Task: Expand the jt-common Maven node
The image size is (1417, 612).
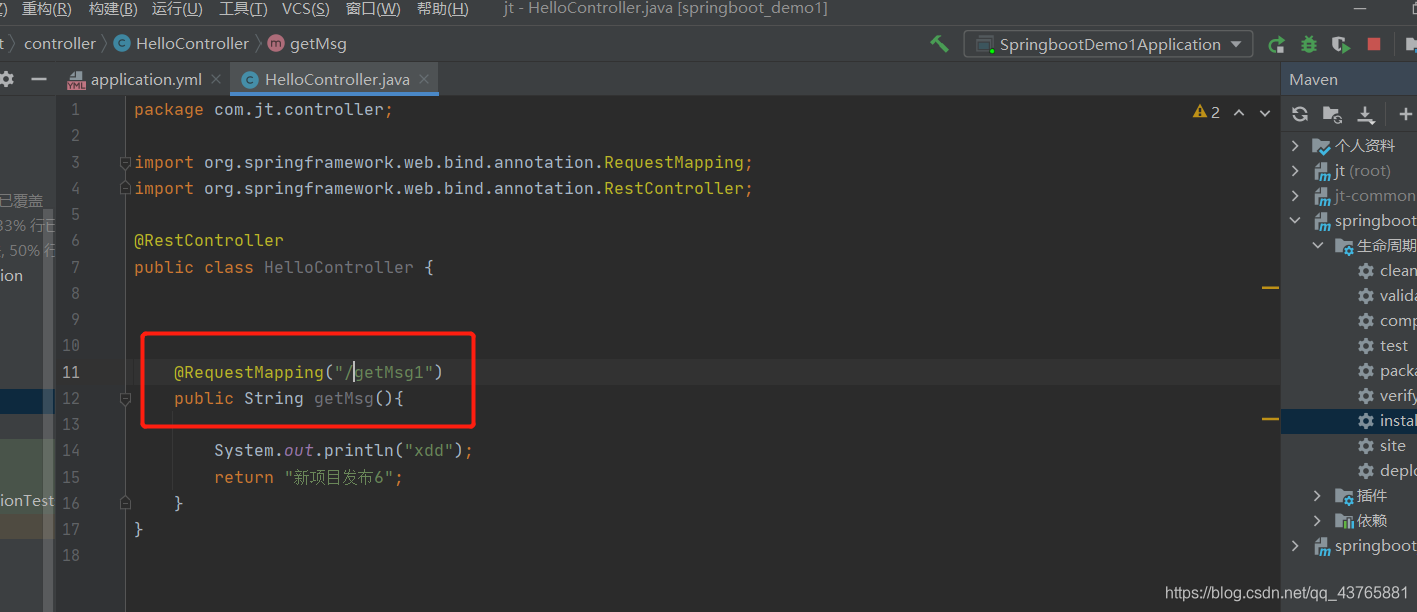Action: coord(1296,196)
